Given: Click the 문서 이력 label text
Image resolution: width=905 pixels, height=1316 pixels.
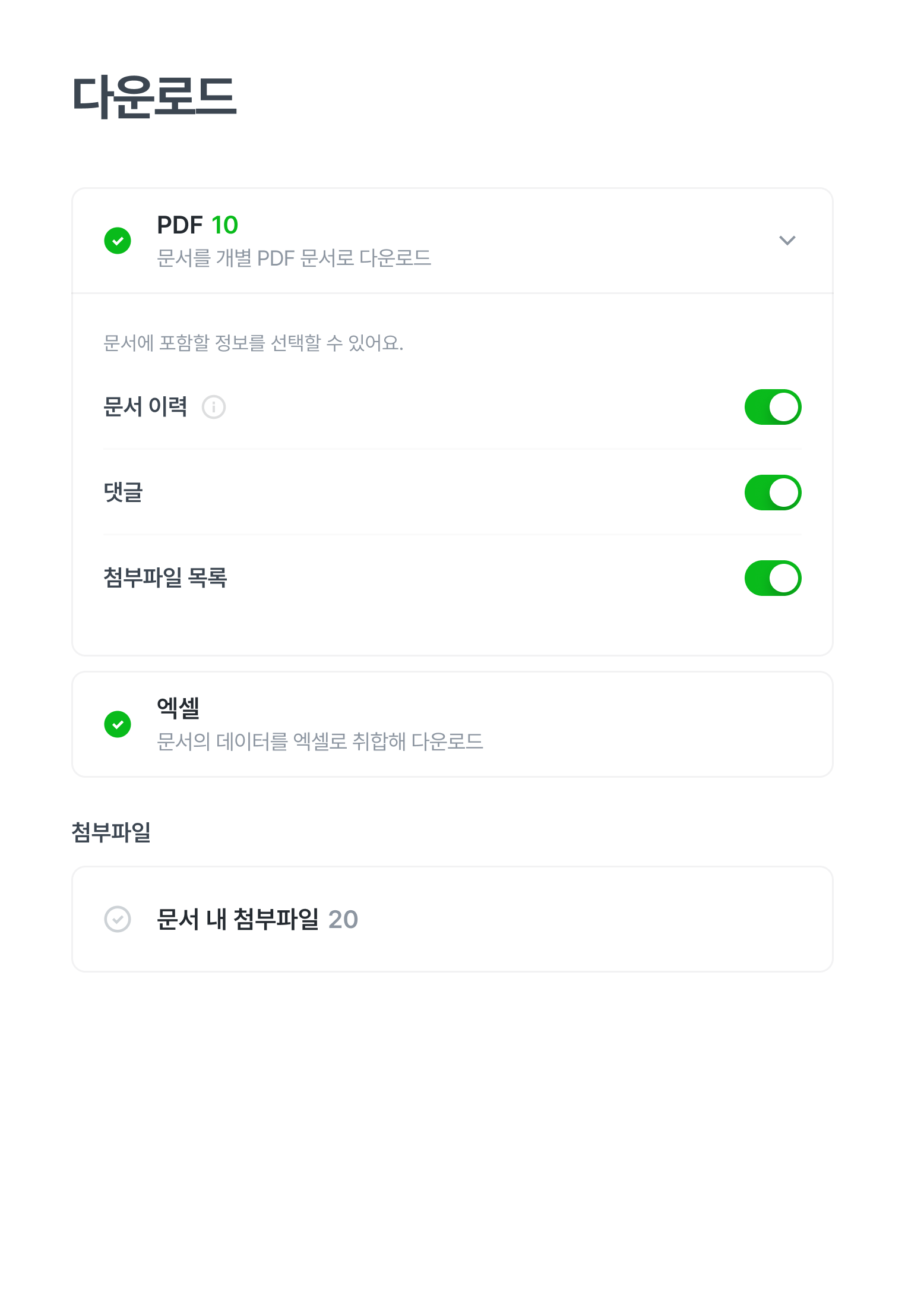Looking at the screenshot, I should click(145, 407).
